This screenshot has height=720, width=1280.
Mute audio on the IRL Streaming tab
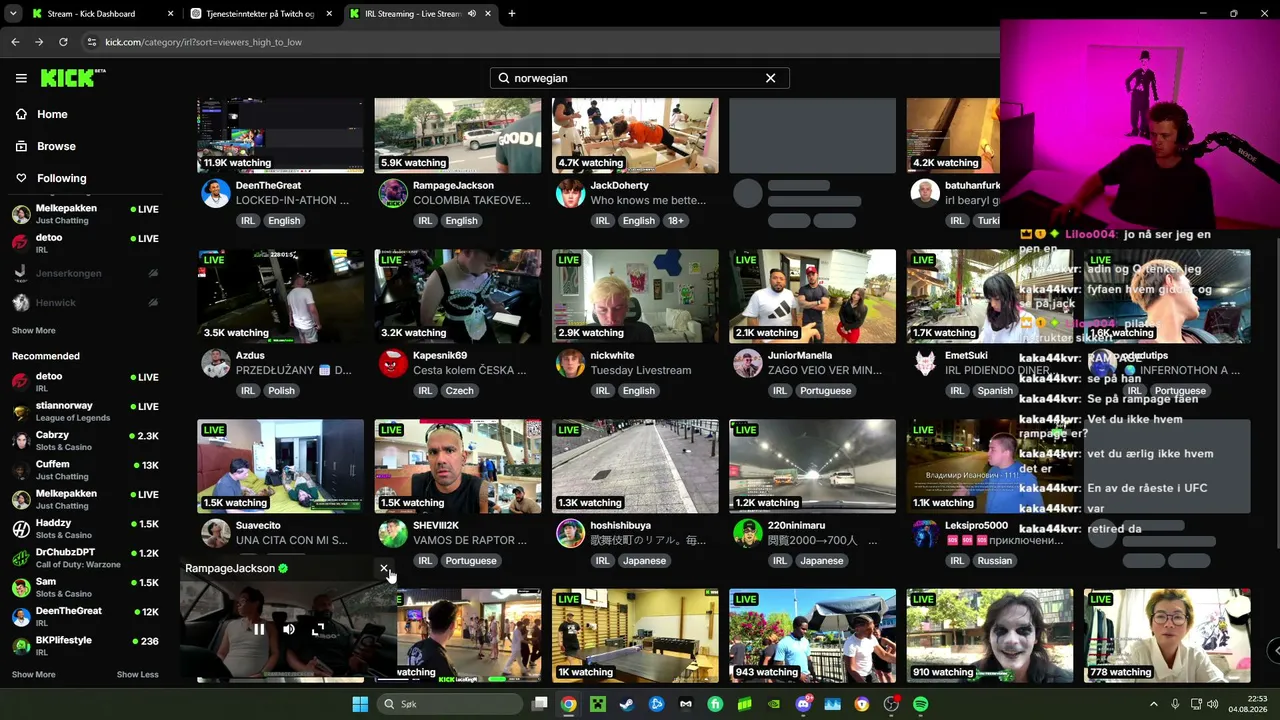coord(471,14)
